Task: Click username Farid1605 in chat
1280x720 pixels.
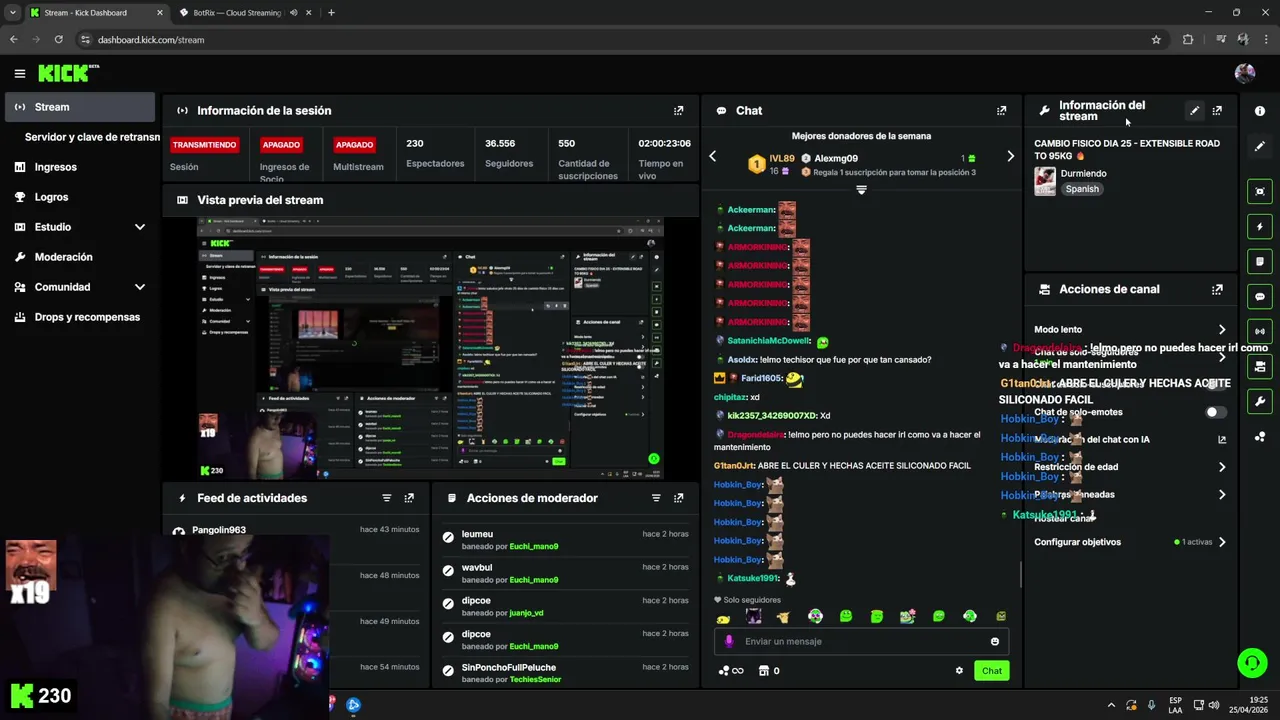Action: pos(761,379)
